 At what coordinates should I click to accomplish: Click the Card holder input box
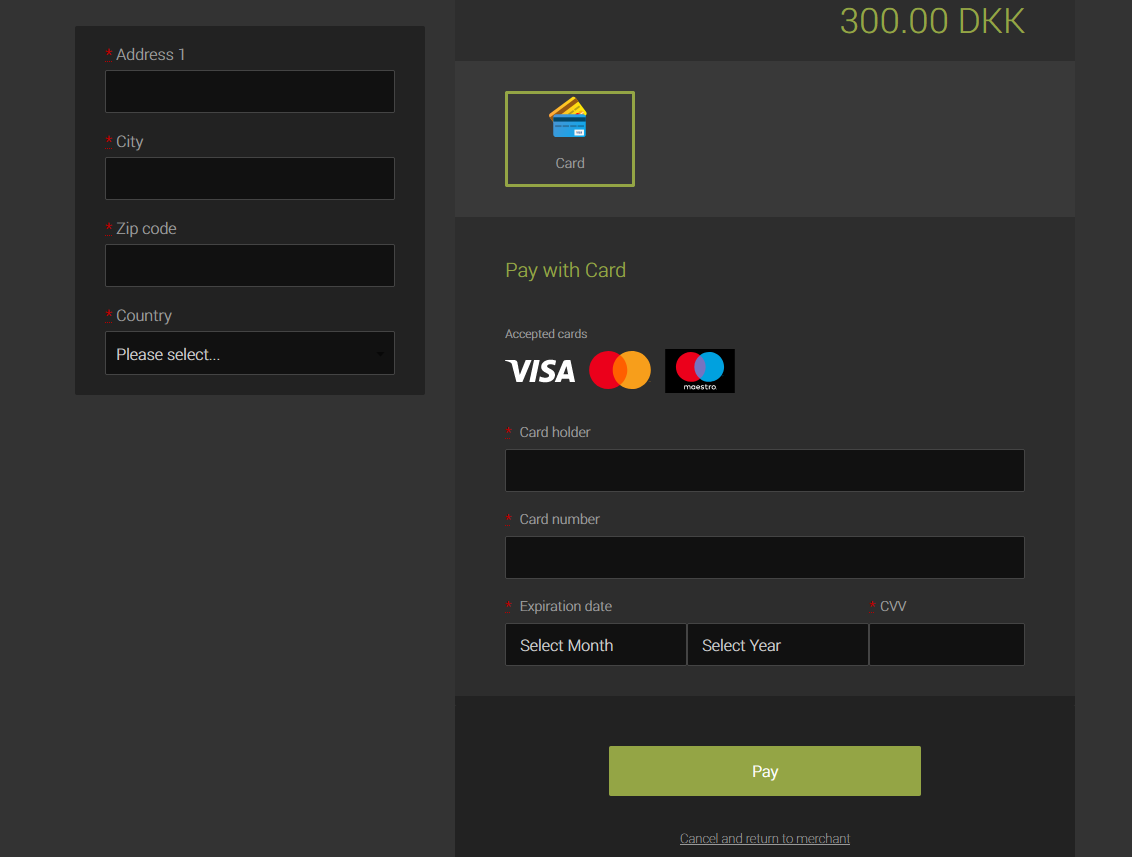pos(764,471)
